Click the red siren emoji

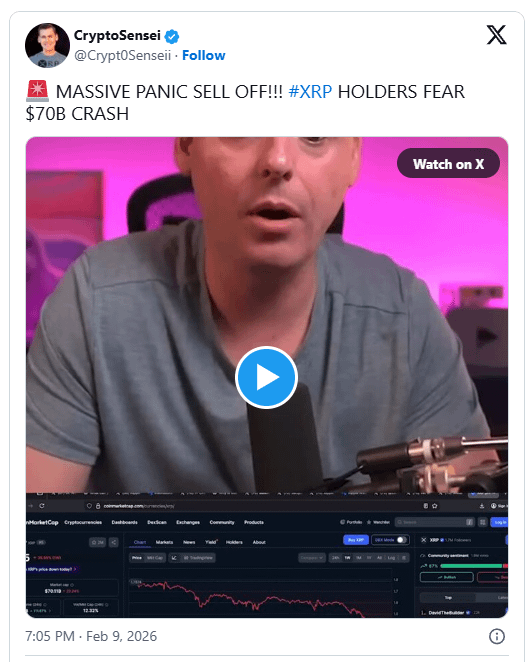(x=38, y=91)
